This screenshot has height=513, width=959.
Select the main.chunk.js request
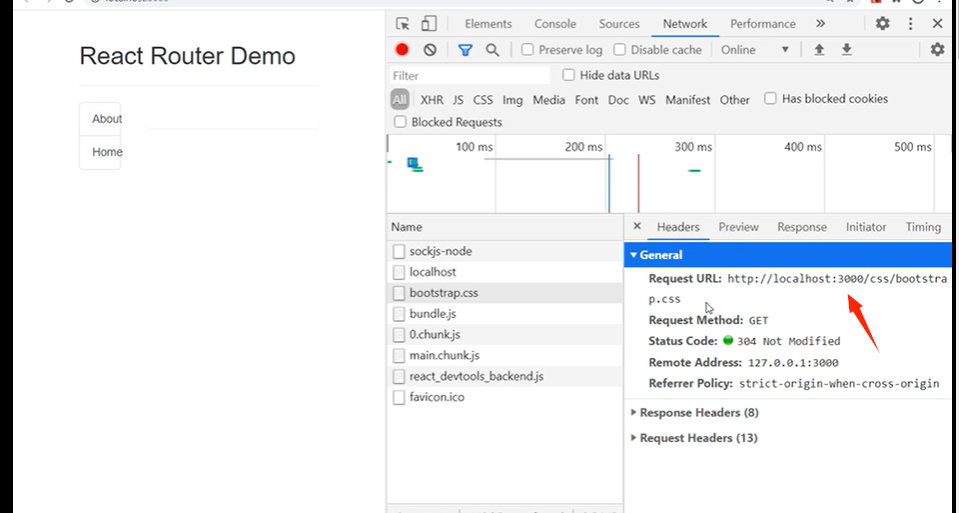coord(505,355)
